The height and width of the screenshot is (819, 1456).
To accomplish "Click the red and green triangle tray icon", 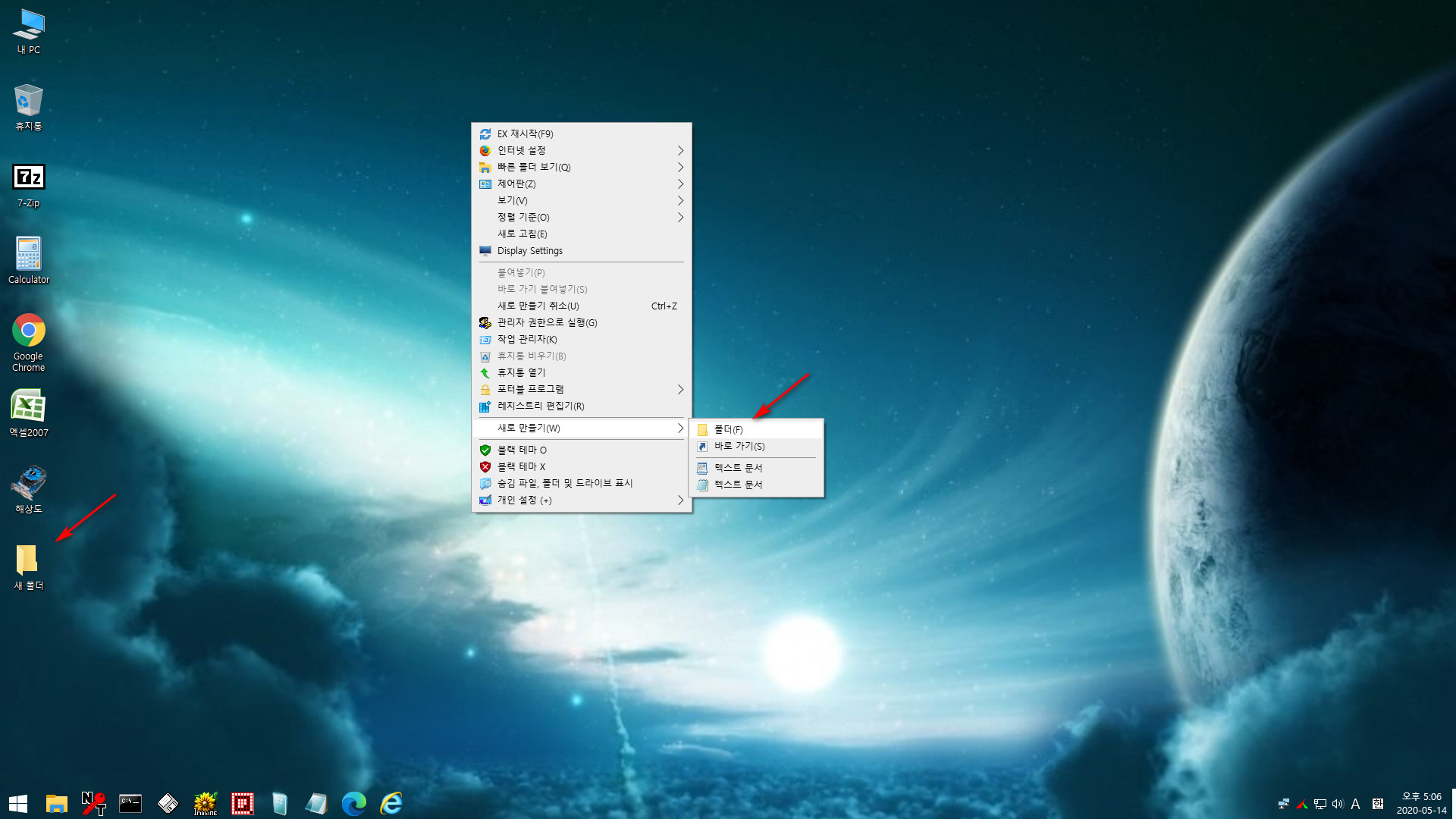I will pos(1302,804).
